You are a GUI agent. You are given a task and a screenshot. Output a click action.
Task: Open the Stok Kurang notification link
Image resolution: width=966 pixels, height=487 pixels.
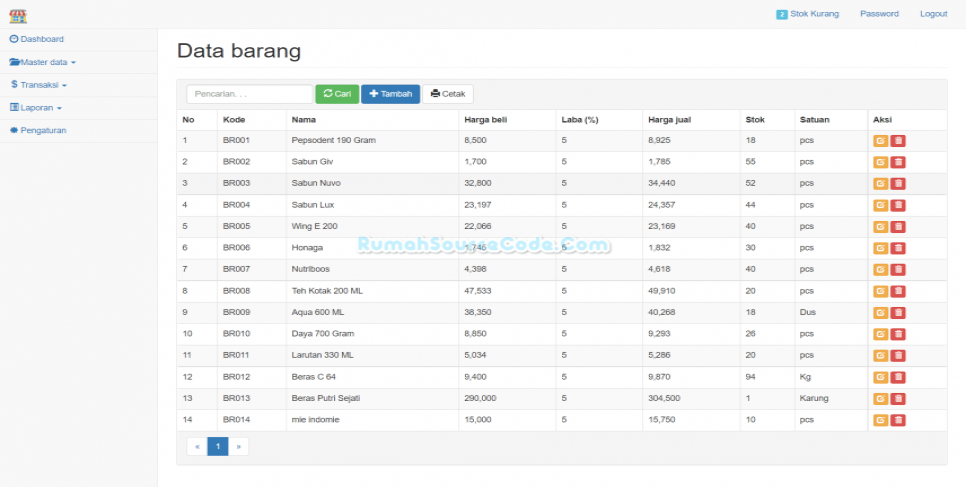coord(807,14)
